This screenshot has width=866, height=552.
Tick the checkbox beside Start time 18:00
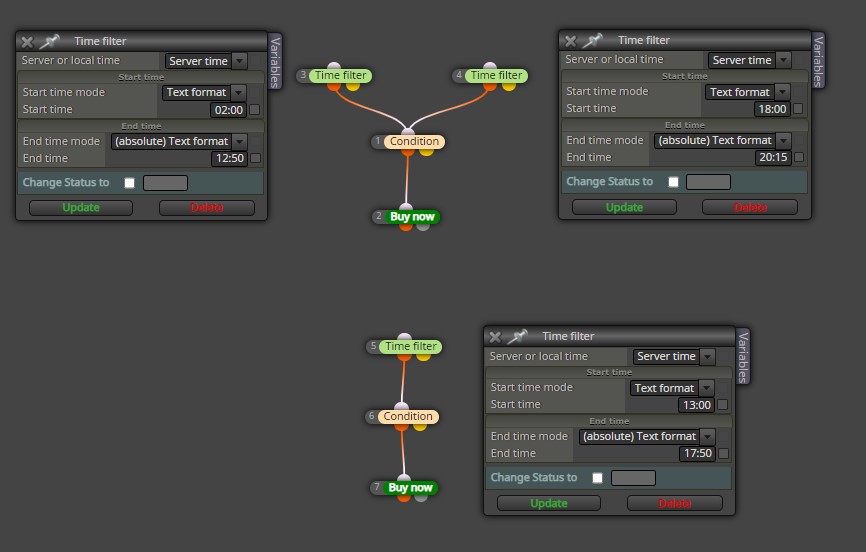798,109
